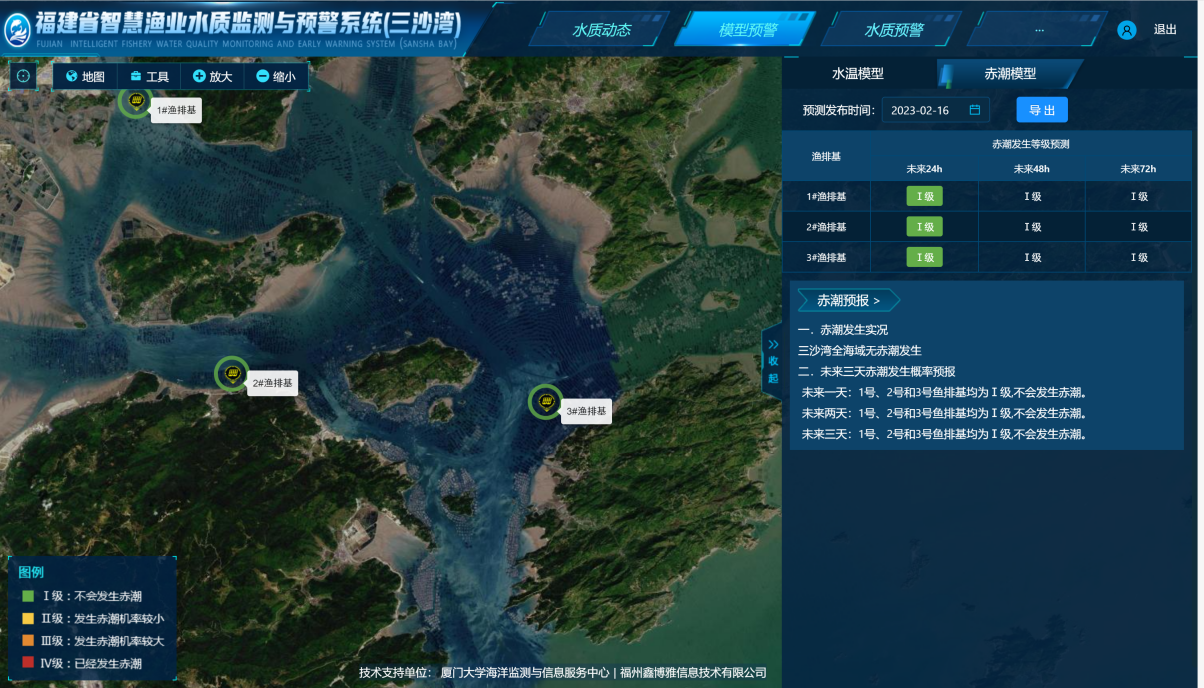
Task: Click the user profile avatar icon
Action: pyautogui.click(x=1126, y=30)
